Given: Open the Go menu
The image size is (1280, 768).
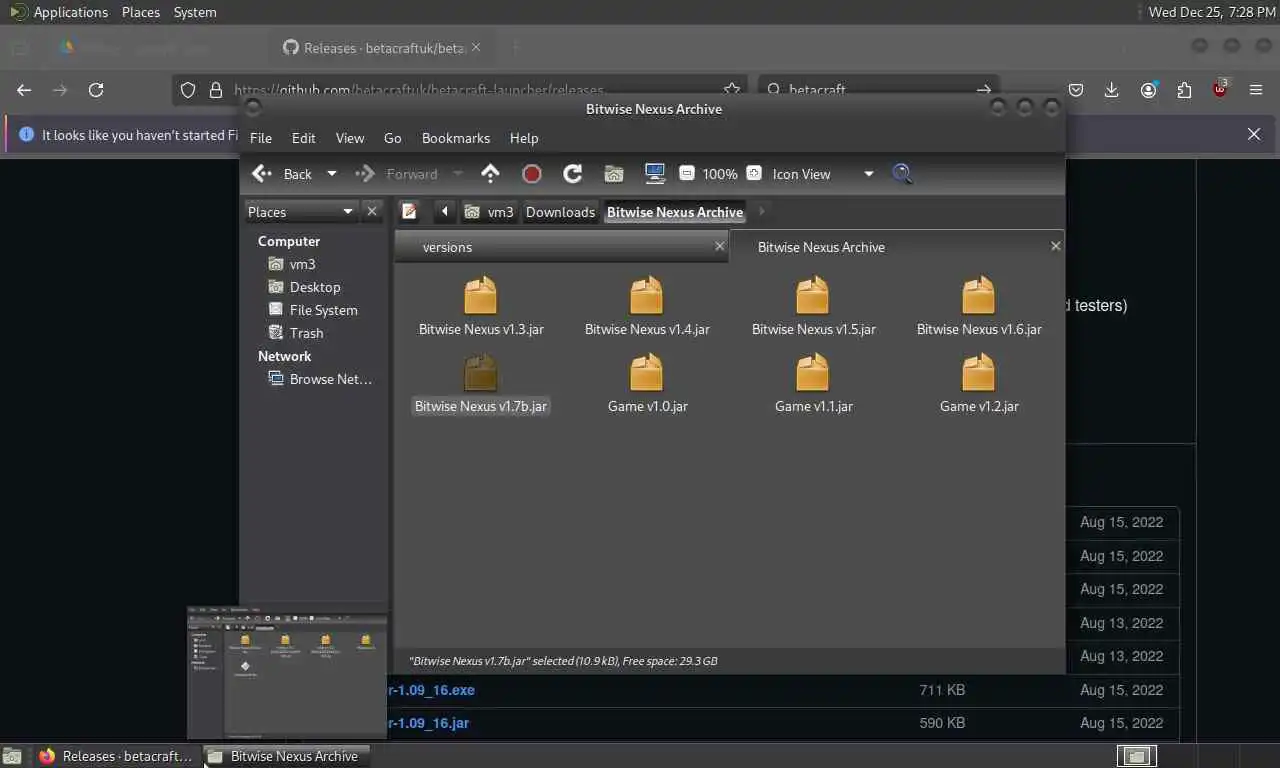Looking at the screenshot, I should (x=393, y=138).
